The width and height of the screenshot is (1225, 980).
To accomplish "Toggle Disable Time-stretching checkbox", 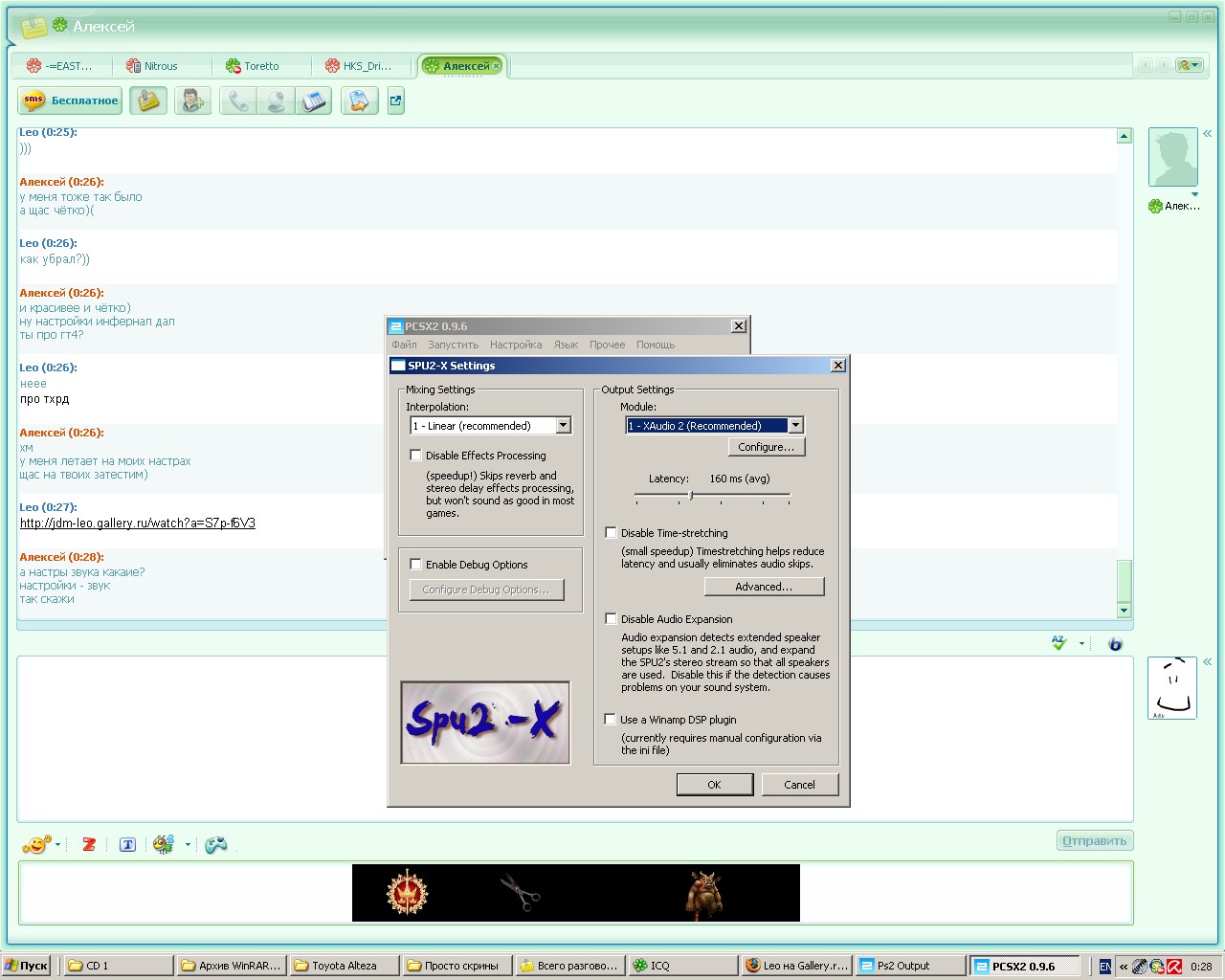I will click(611, 532).
